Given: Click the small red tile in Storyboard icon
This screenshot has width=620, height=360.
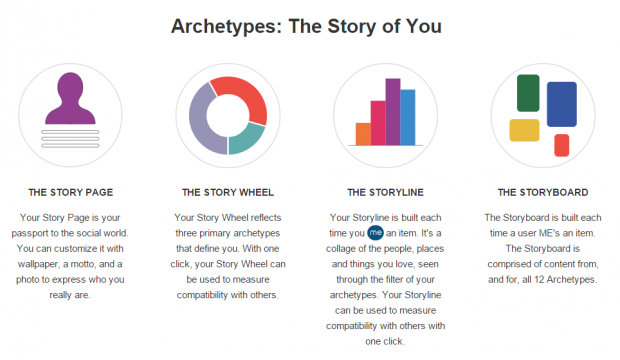Looking at the screenshot, I should 561,145.
